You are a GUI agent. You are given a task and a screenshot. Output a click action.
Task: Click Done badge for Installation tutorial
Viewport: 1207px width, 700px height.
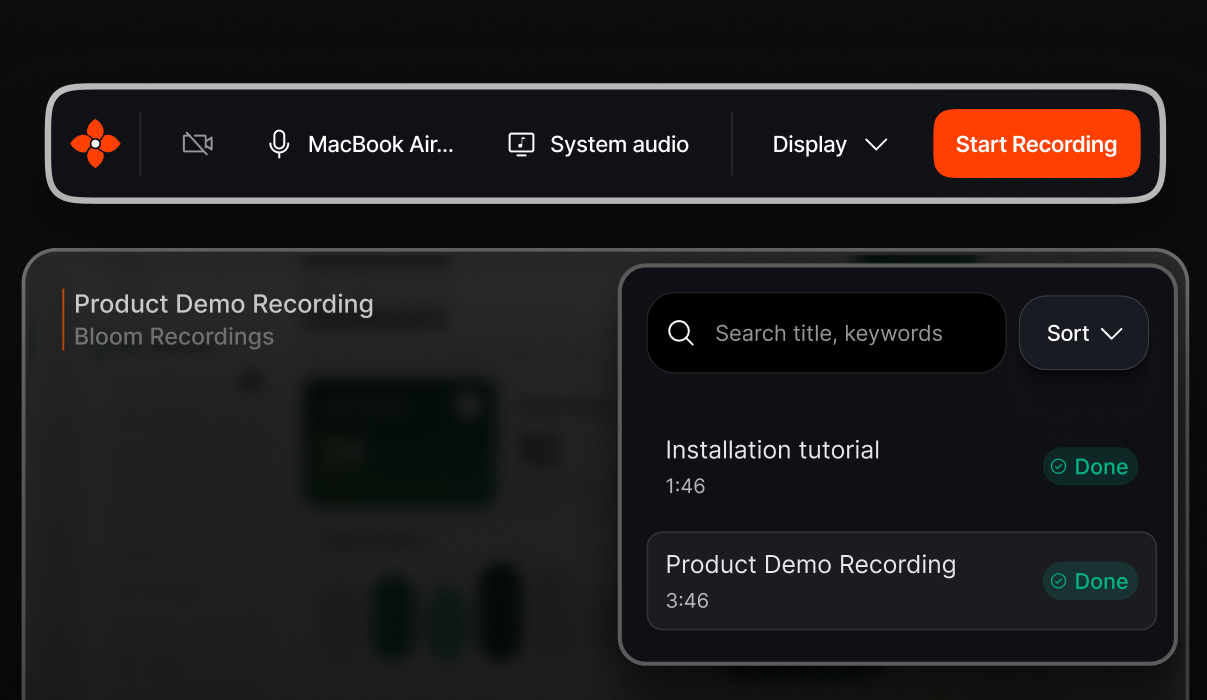(x=1090, y=467)
